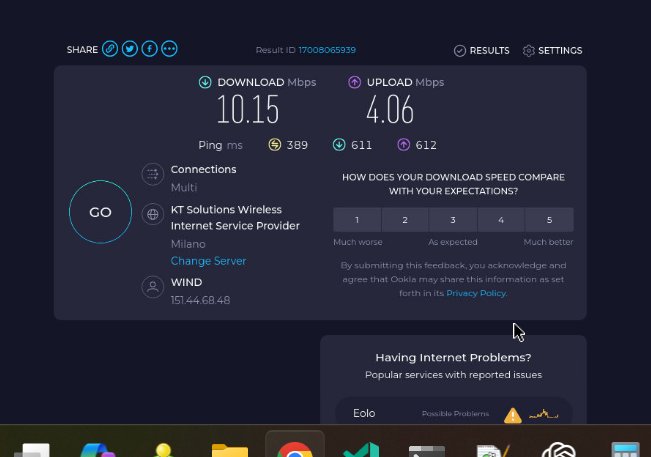Click Change Server link

pyautogui.click(x=208, y=261)
